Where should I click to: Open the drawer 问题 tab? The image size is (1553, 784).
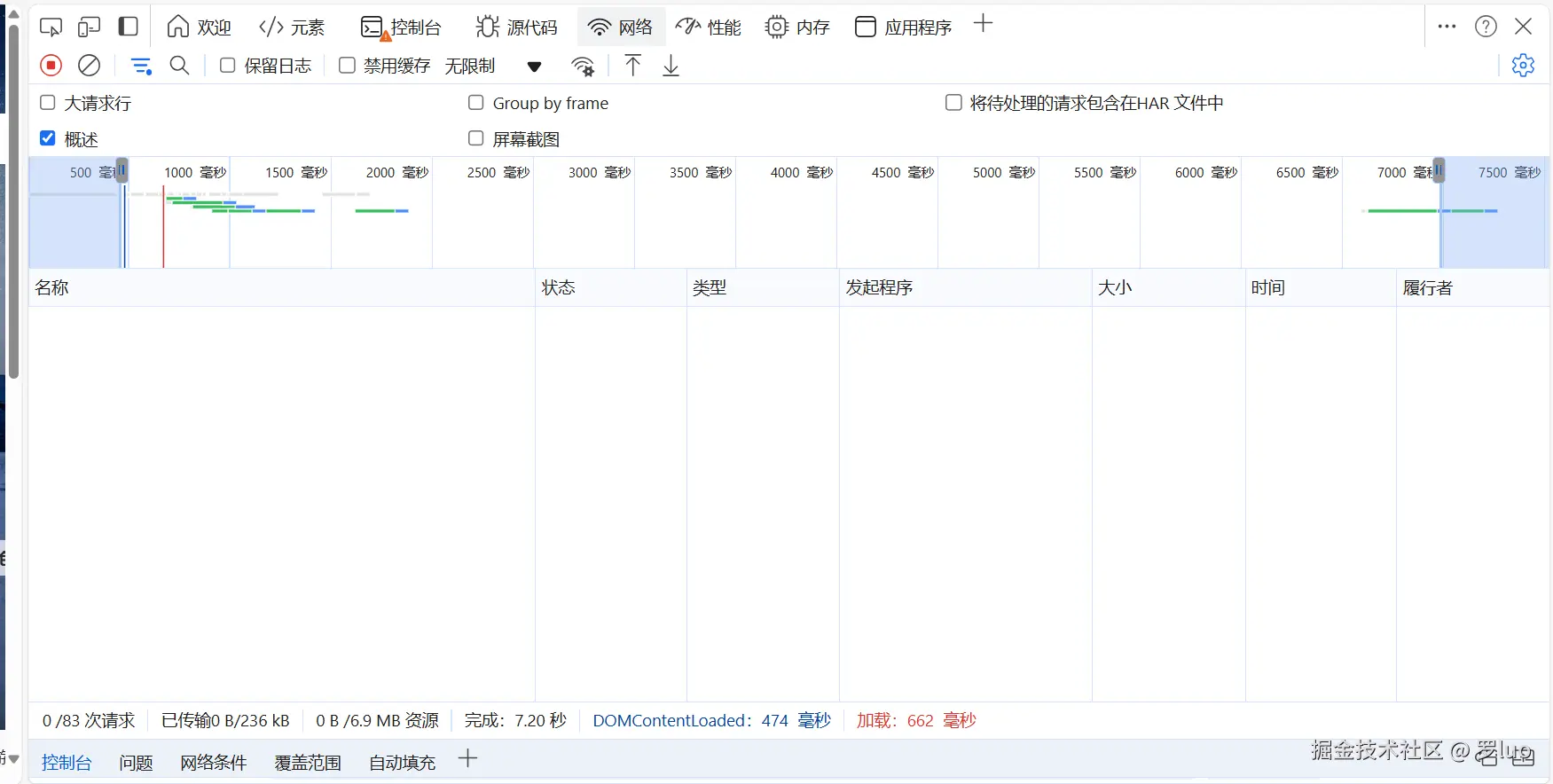tap(136, 762)
